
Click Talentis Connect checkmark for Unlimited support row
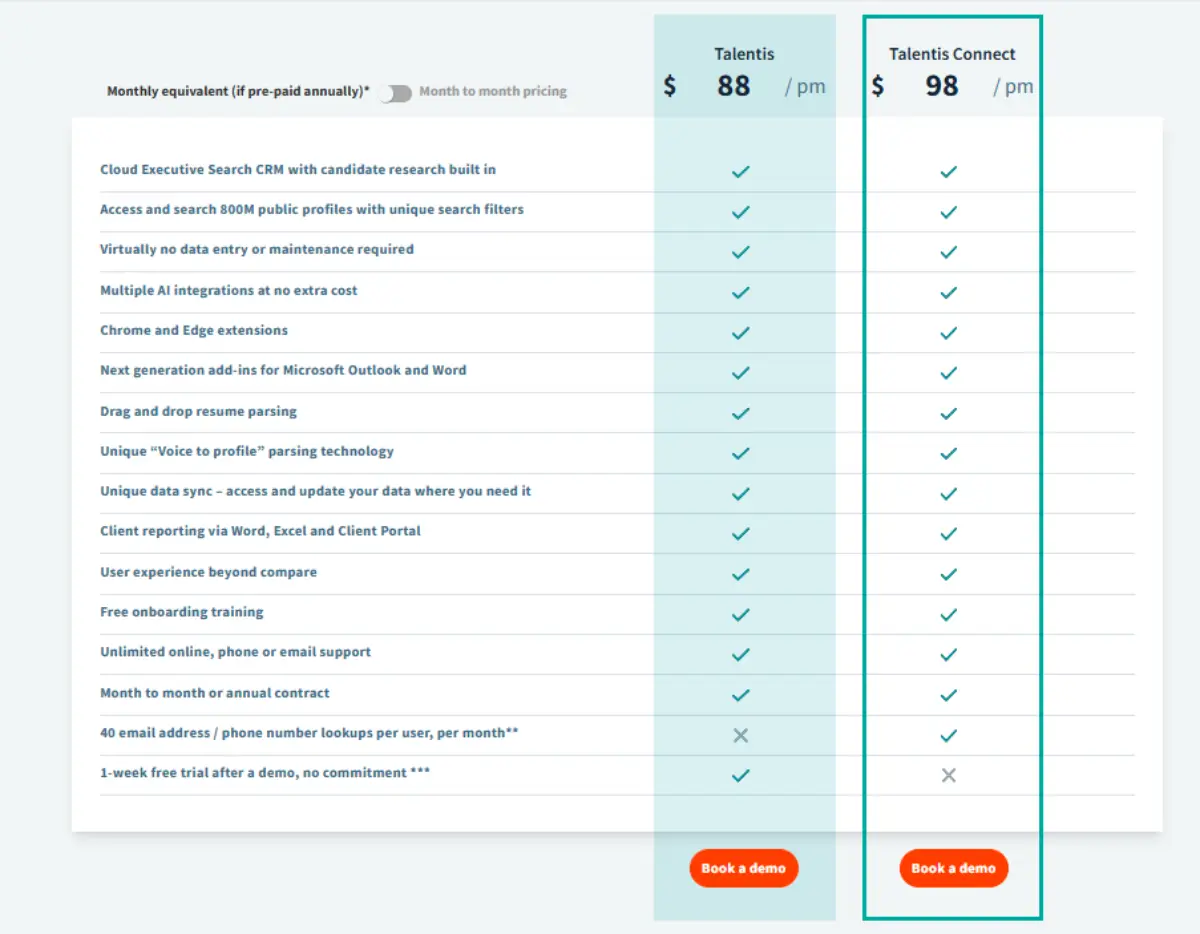948,655
